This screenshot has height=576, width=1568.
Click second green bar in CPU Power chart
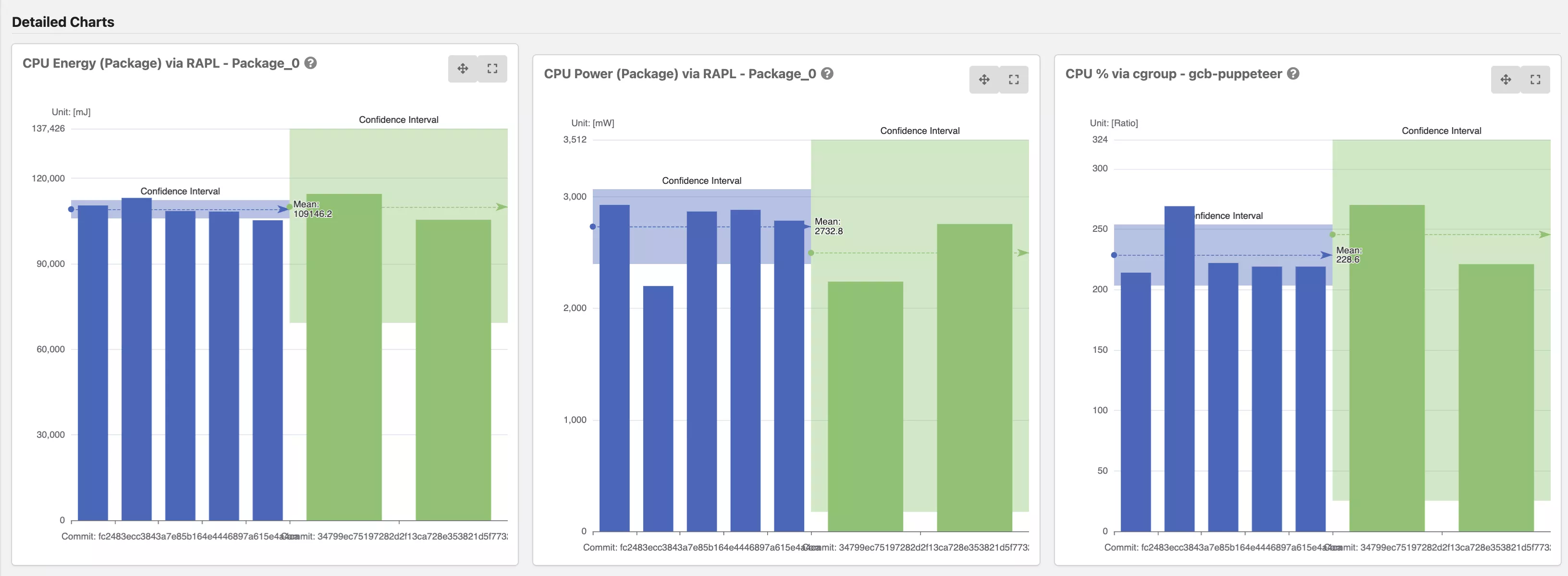click(974, 377)
